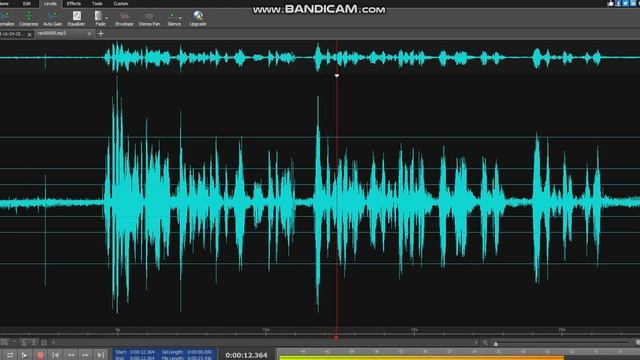Click the rewind button
Image resolution: width=640 pixels, height=360 pixels.
tap(71, 355)
